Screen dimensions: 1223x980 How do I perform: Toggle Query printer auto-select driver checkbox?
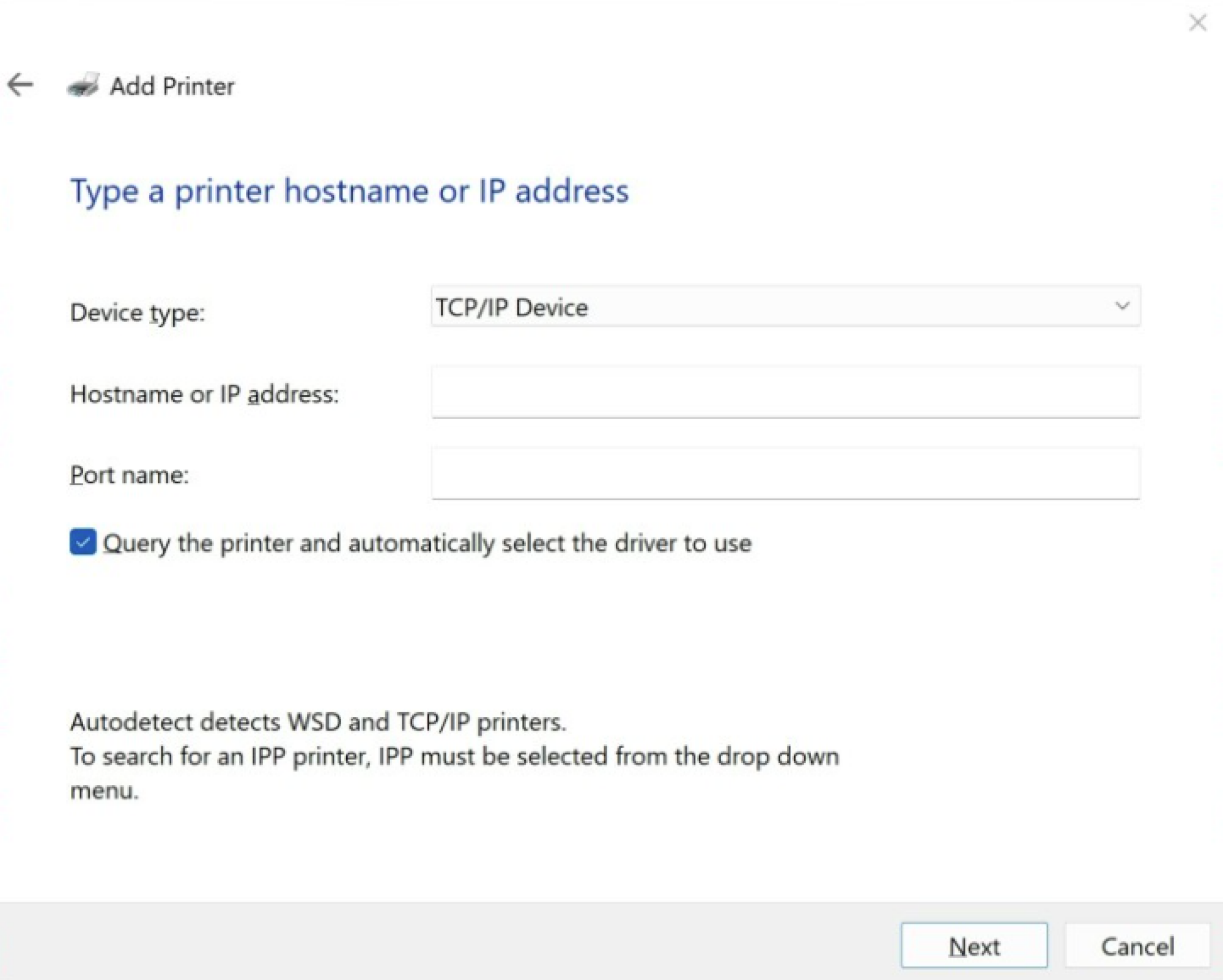point(82,543)
